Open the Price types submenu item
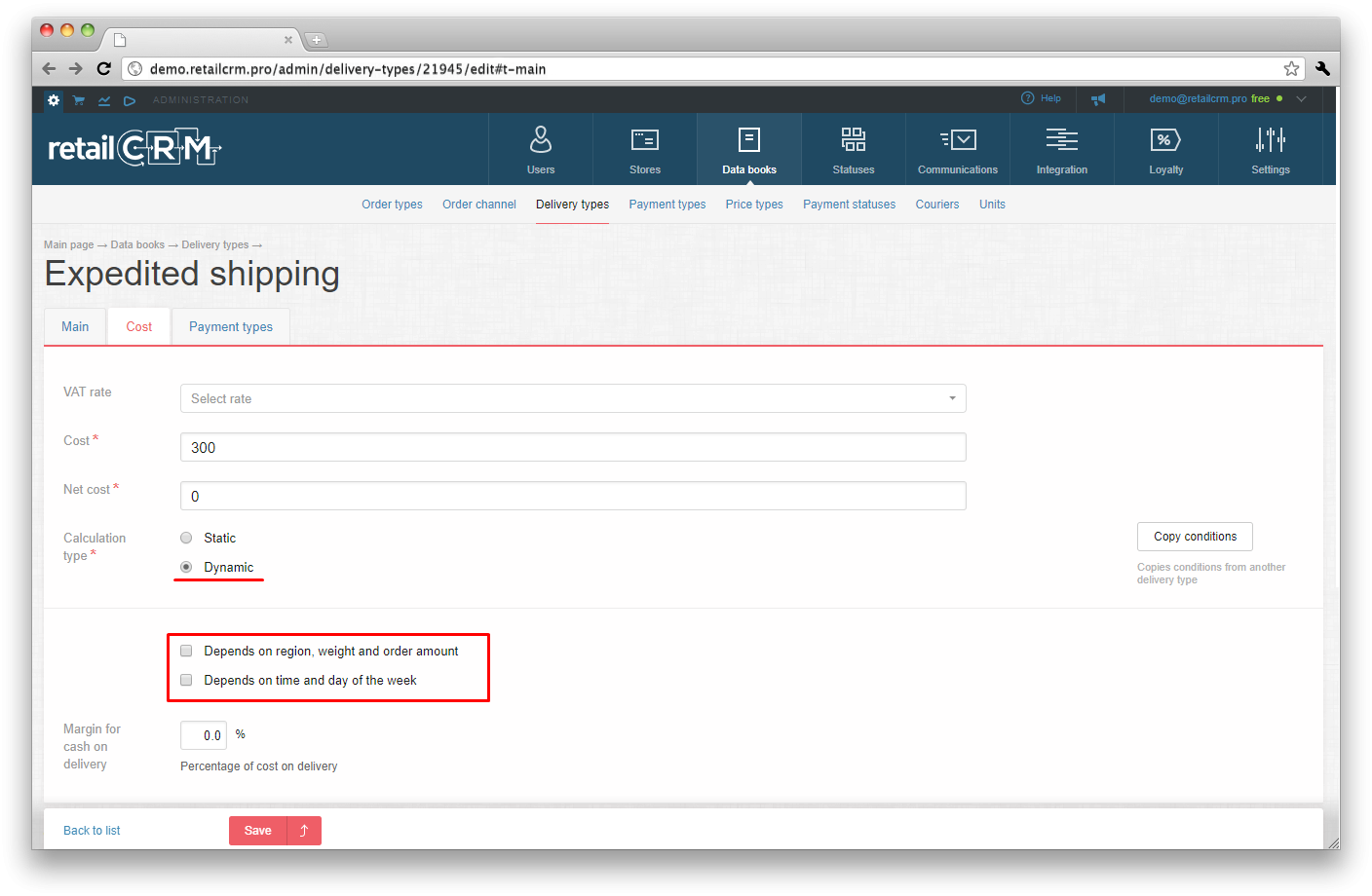Viewport: 1372px width, 896px height. (x=754, y=205)
